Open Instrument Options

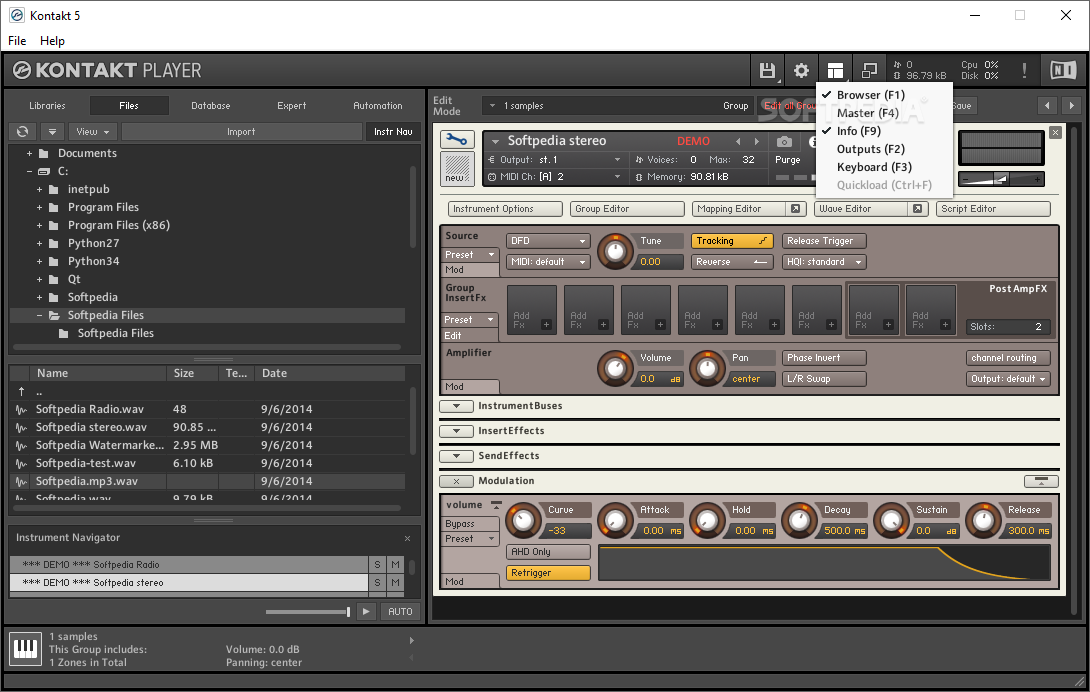(505, 209)
